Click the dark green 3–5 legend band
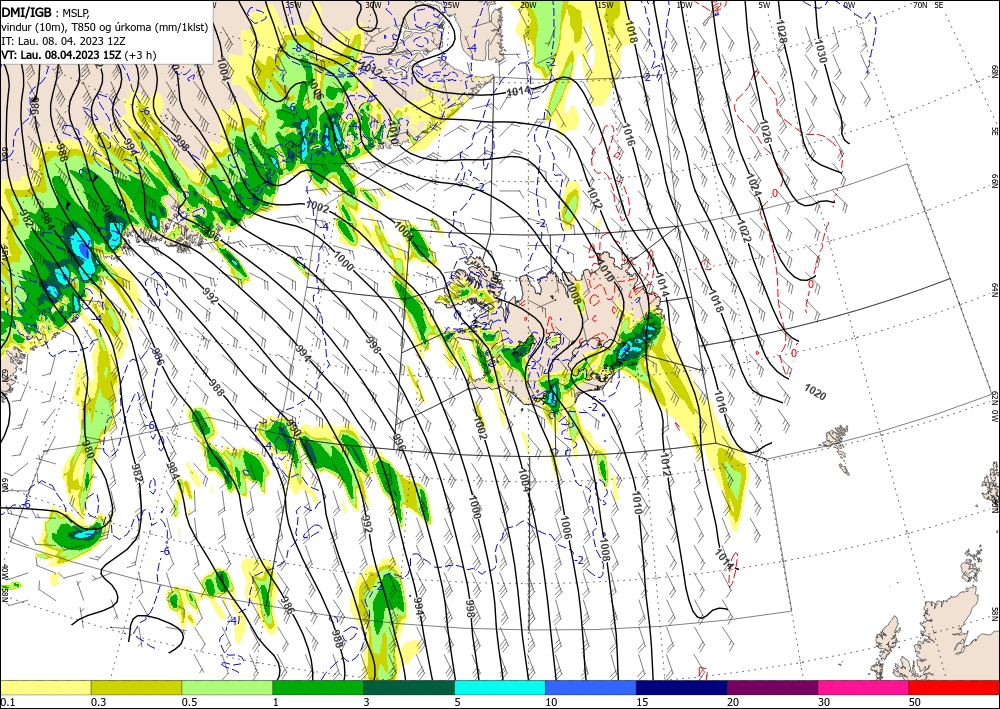The height and width of the screenshot is (709, 1000). tap(409, 687)
